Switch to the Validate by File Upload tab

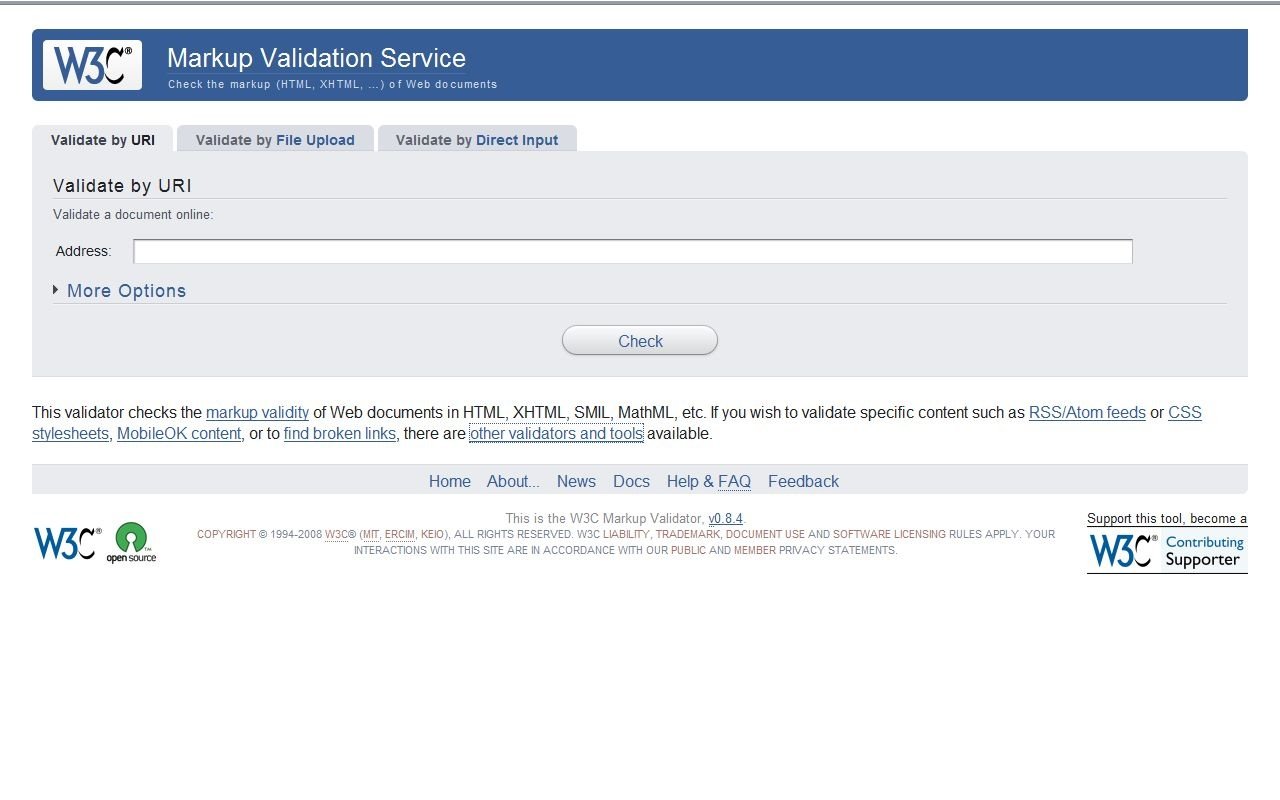tap(275, 140)
